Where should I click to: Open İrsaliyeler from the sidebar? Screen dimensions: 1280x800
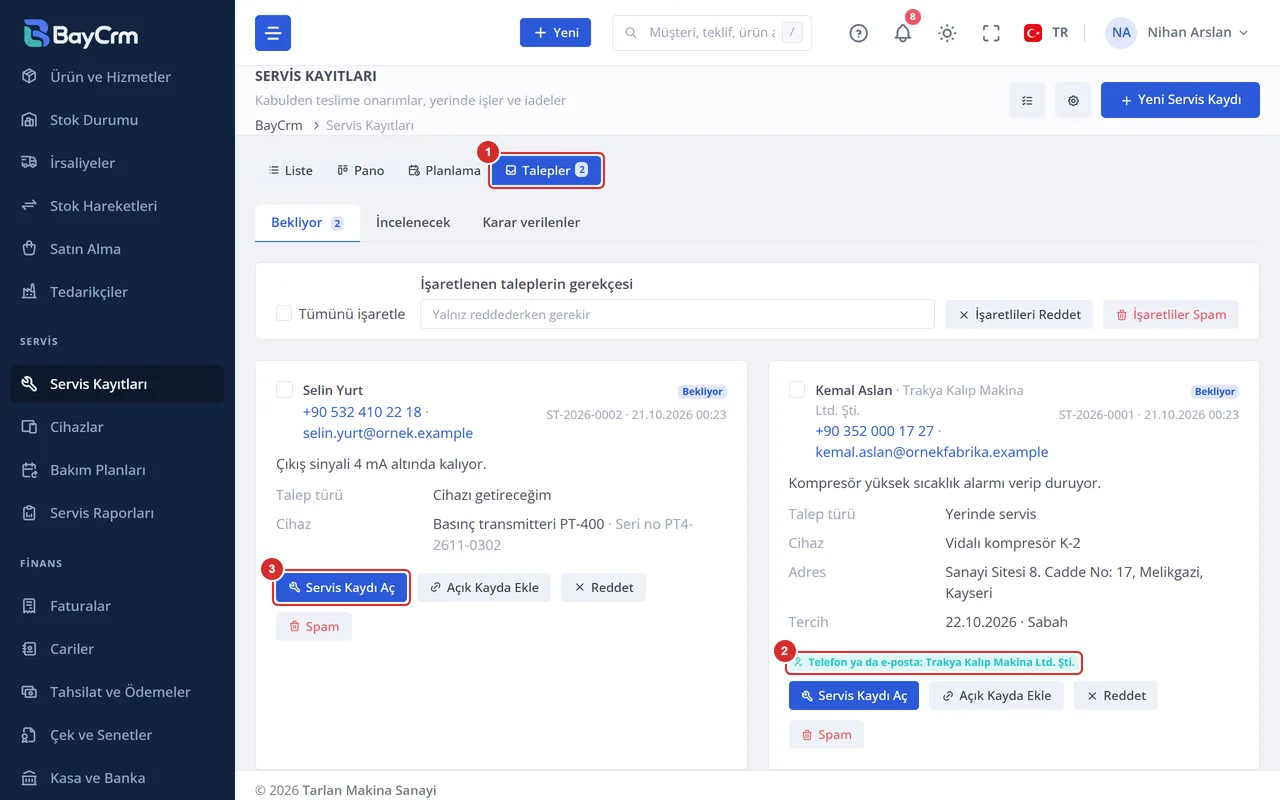pyautogui.click(x=117, y=163)
